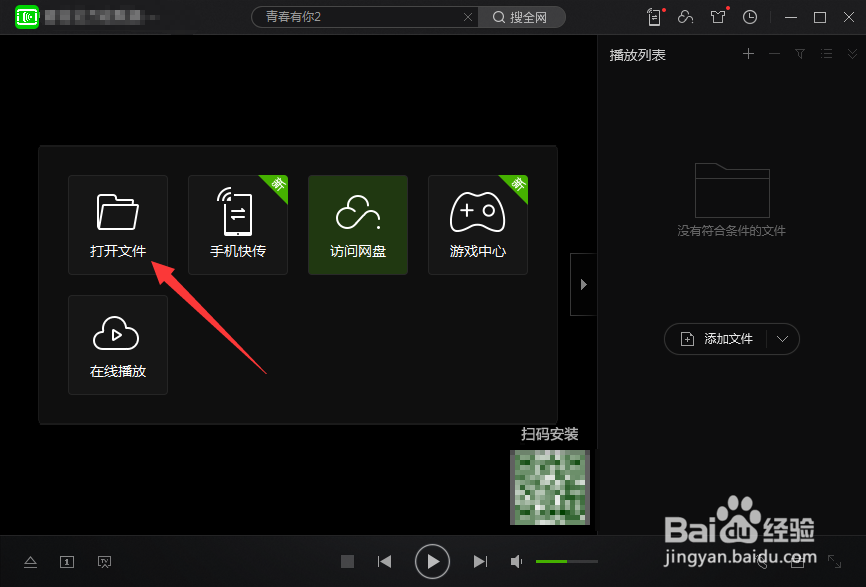Image resolution: width=866 pixels, height=587 pixels.
Task: Click the boxed number 1 icon in the bottom bar
Action: (x=67, y=562)
